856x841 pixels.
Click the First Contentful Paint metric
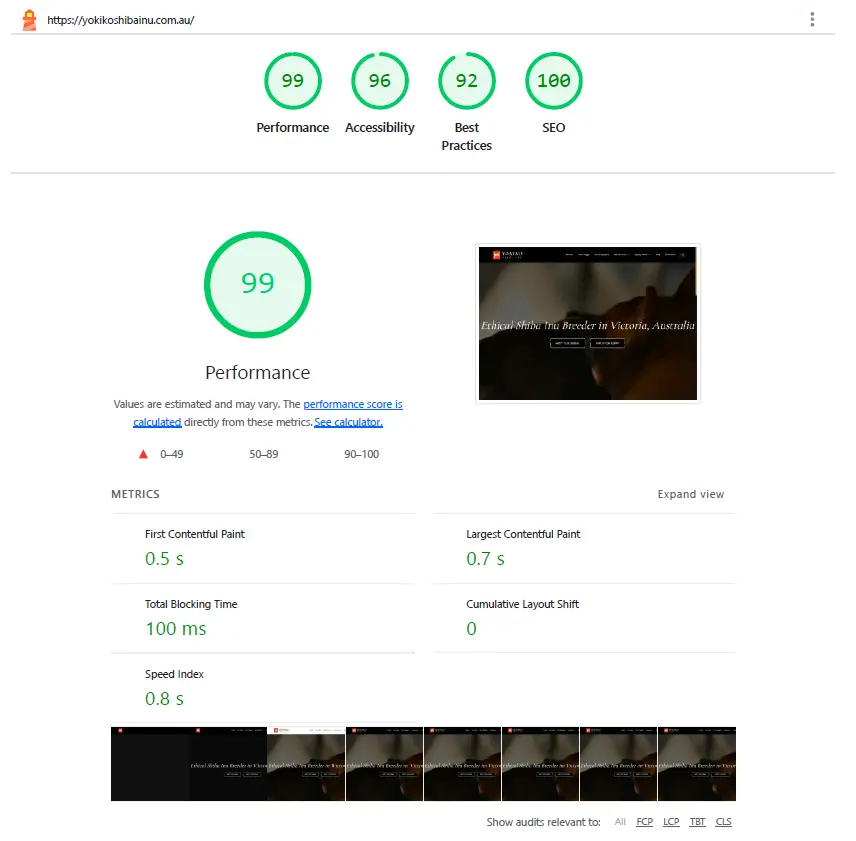click(x=263, y=548)
